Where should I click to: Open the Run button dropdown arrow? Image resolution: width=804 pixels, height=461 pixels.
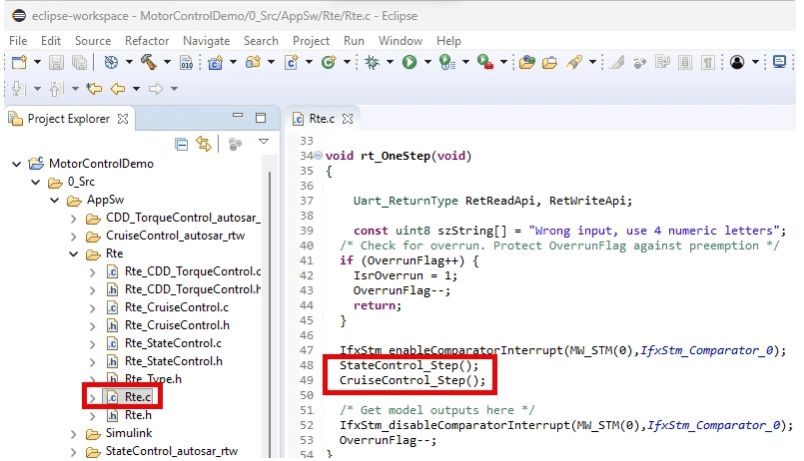(x=428, y=62)
